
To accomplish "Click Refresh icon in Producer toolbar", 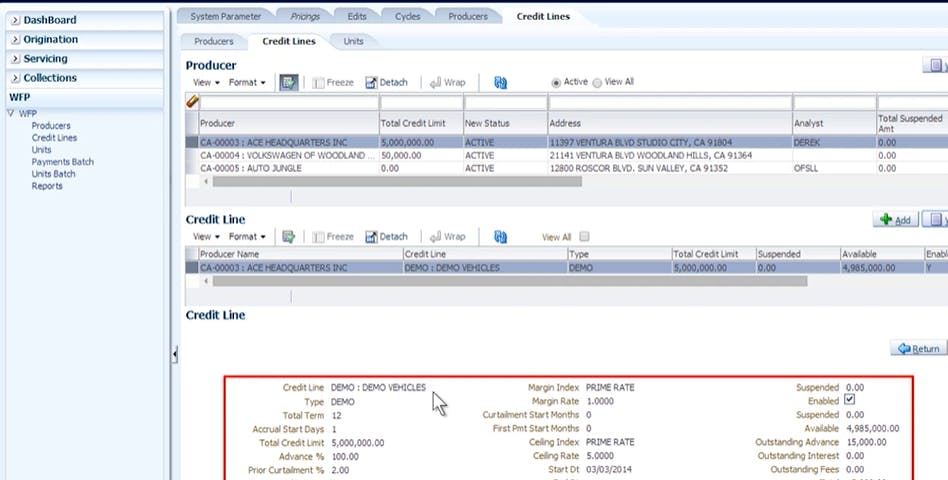I will click(x=501, y=82).
